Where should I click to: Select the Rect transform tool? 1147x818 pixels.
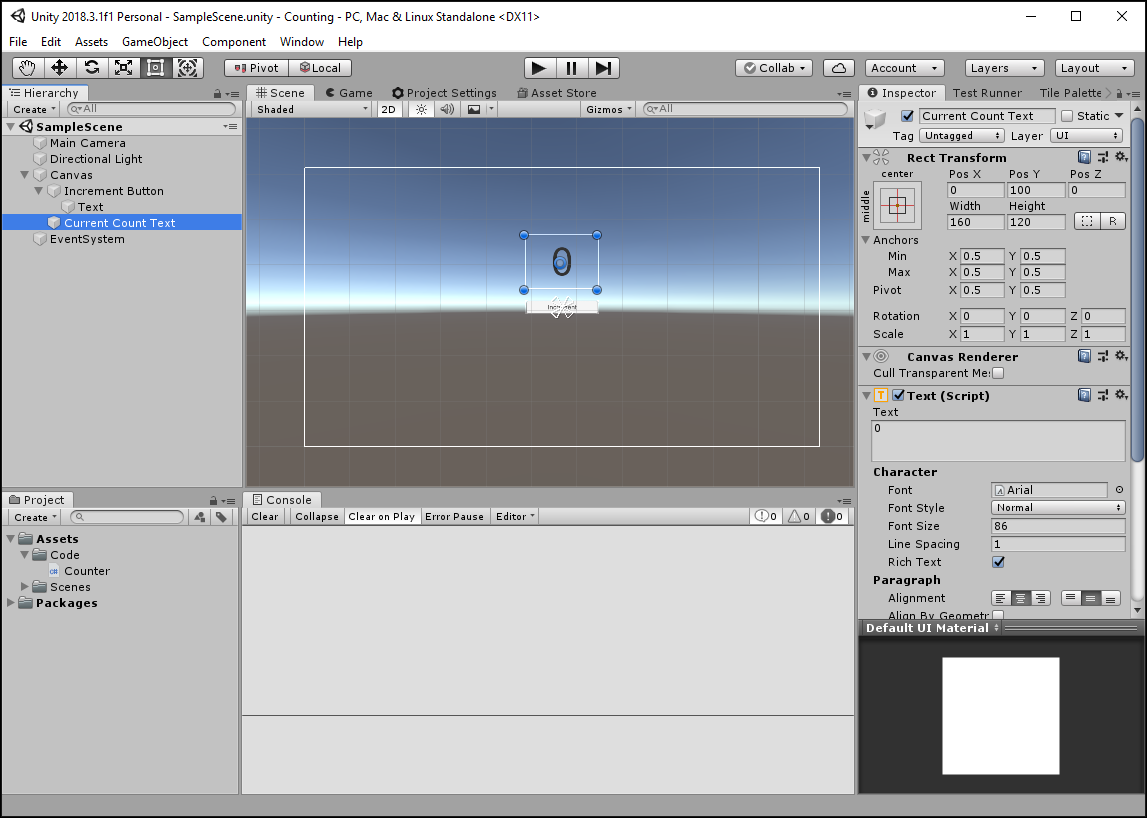click(156, 67)
